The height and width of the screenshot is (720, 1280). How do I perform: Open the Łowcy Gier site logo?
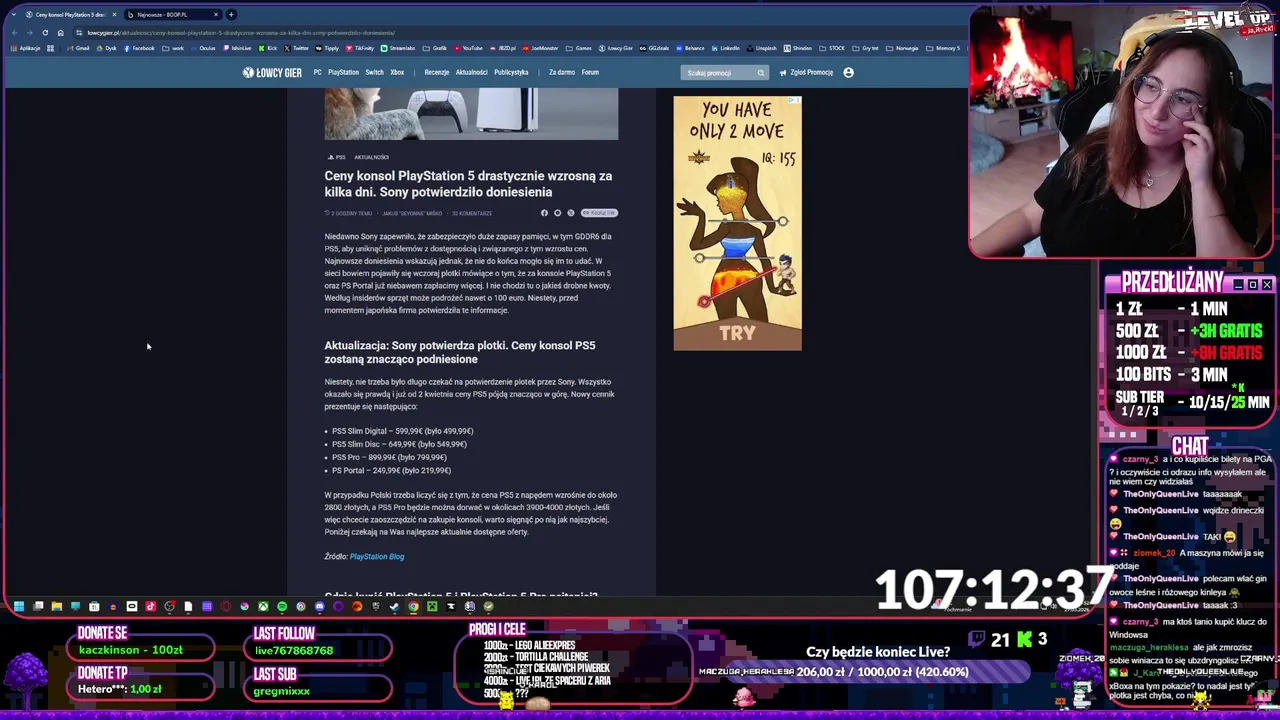[x=272, y=72]
